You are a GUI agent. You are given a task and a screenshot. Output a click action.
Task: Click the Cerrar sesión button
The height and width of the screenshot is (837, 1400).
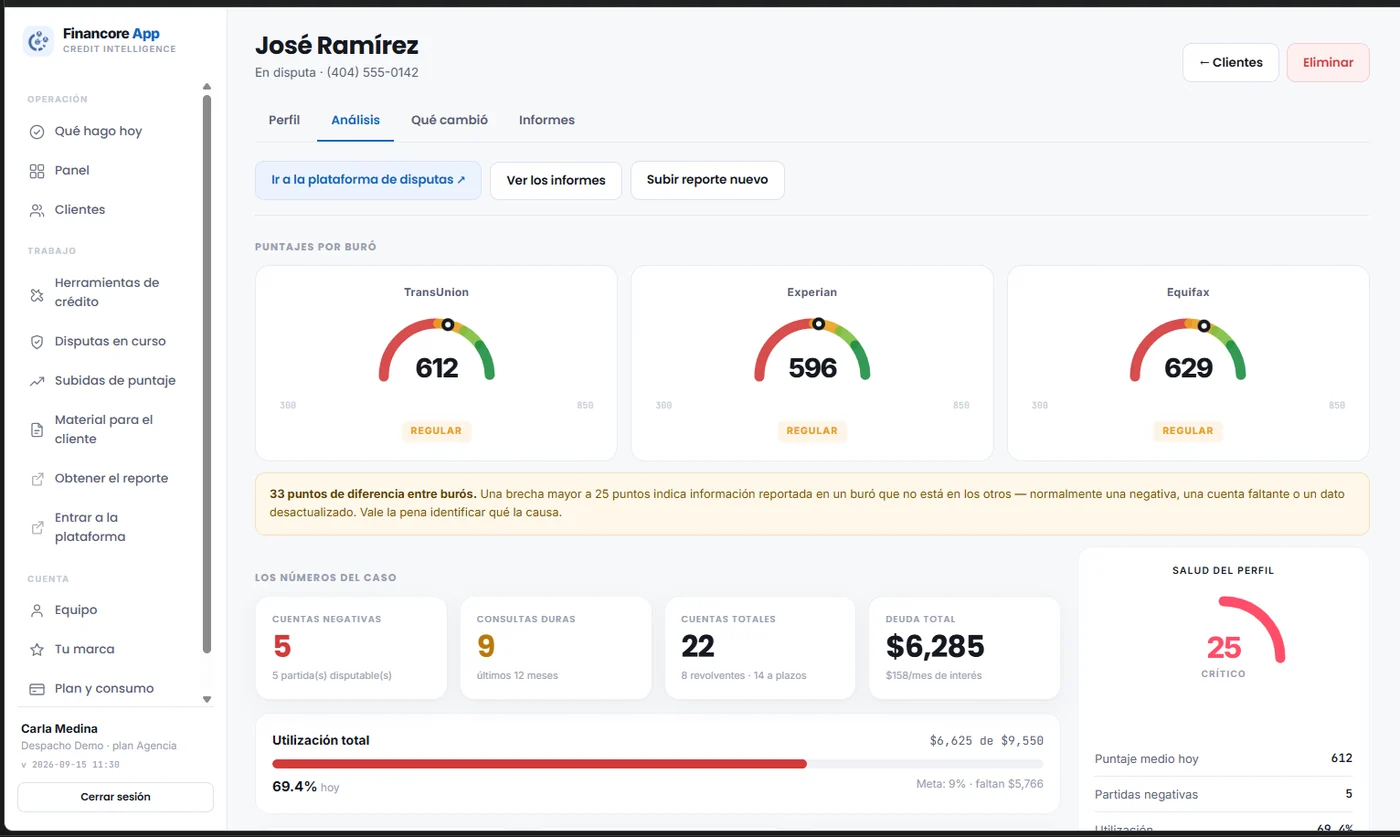click(115, 797)
